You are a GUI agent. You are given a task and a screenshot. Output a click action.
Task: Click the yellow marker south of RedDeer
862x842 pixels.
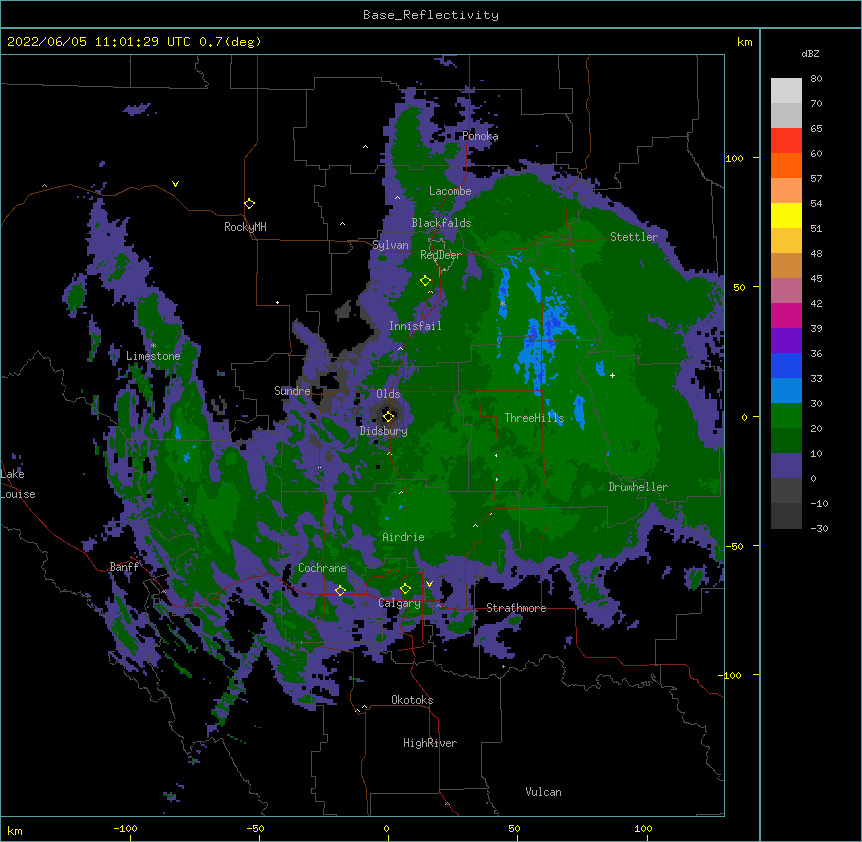pos(425,281)
